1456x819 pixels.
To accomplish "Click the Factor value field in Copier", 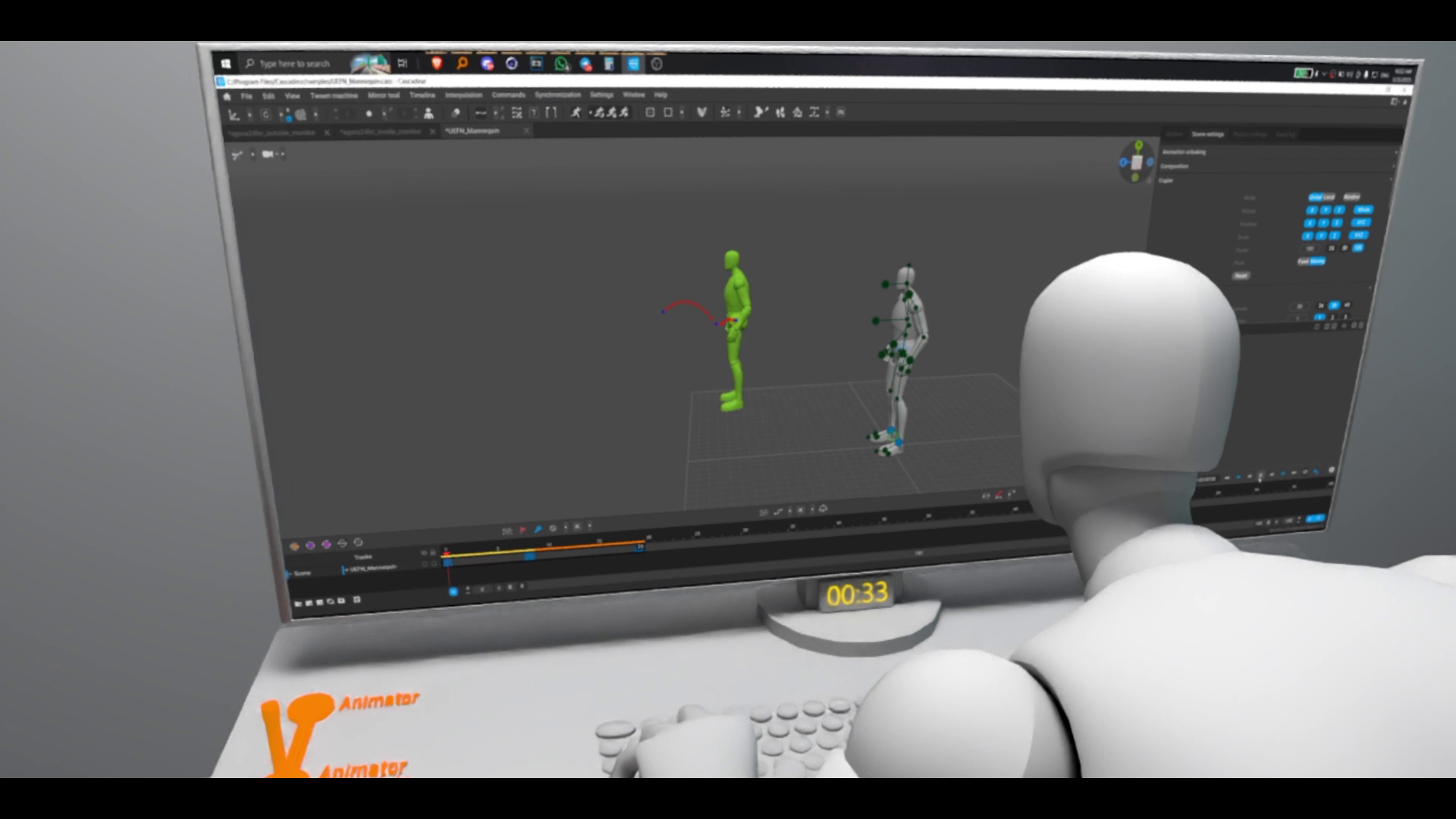I will [1310, 249].
